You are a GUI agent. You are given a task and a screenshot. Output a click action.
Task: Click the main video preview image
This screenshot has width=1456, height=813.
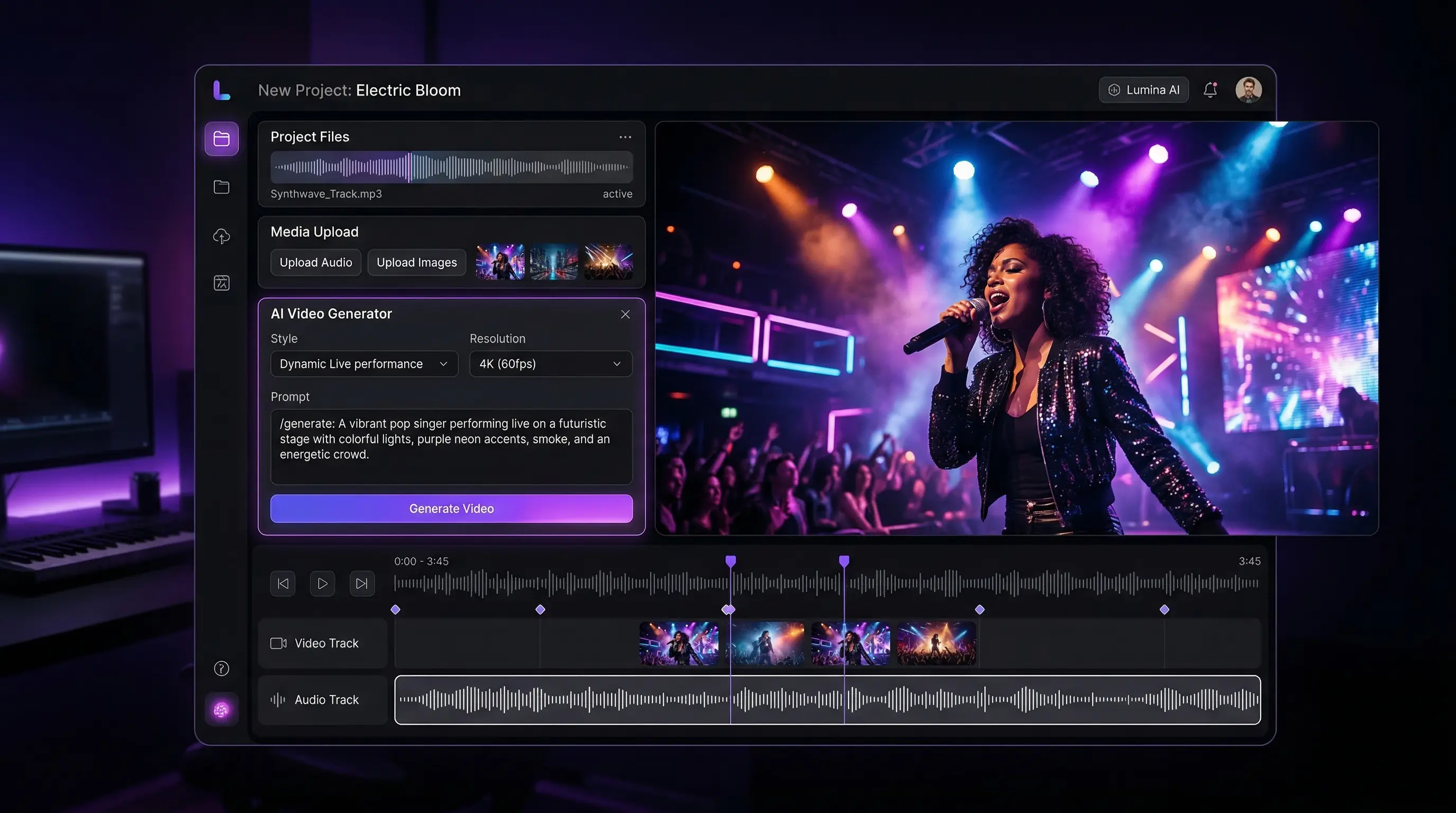pos(1016,328)
